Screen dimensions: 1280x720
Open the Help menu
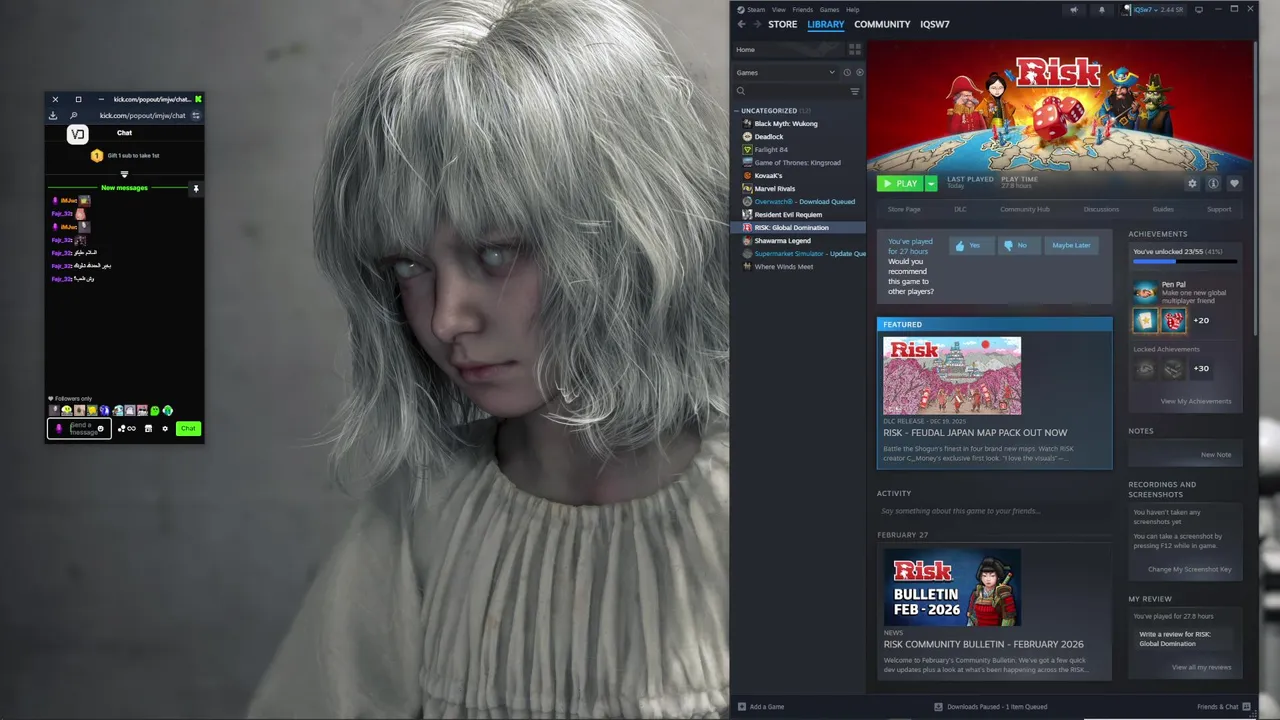pos(852,10)
